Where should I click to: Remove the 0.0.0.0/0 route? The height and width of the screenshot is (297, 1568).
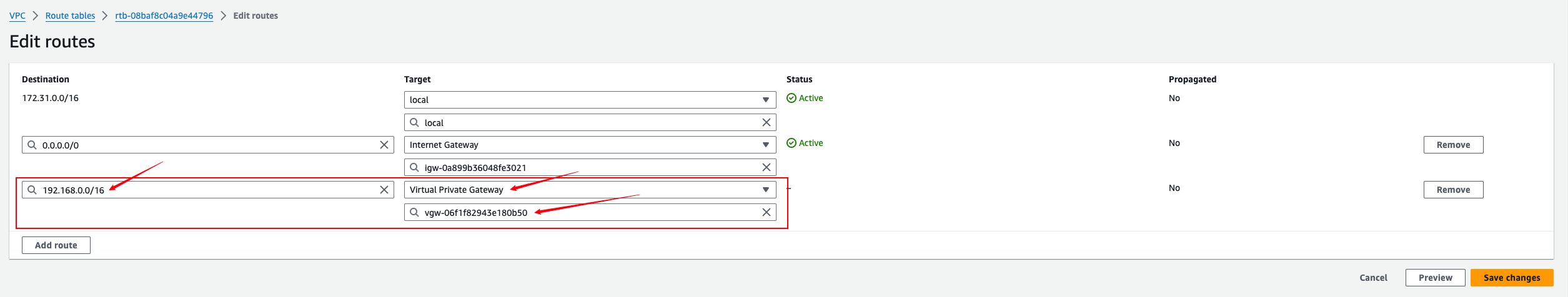pyautogui.click(x=1453, y=145)
